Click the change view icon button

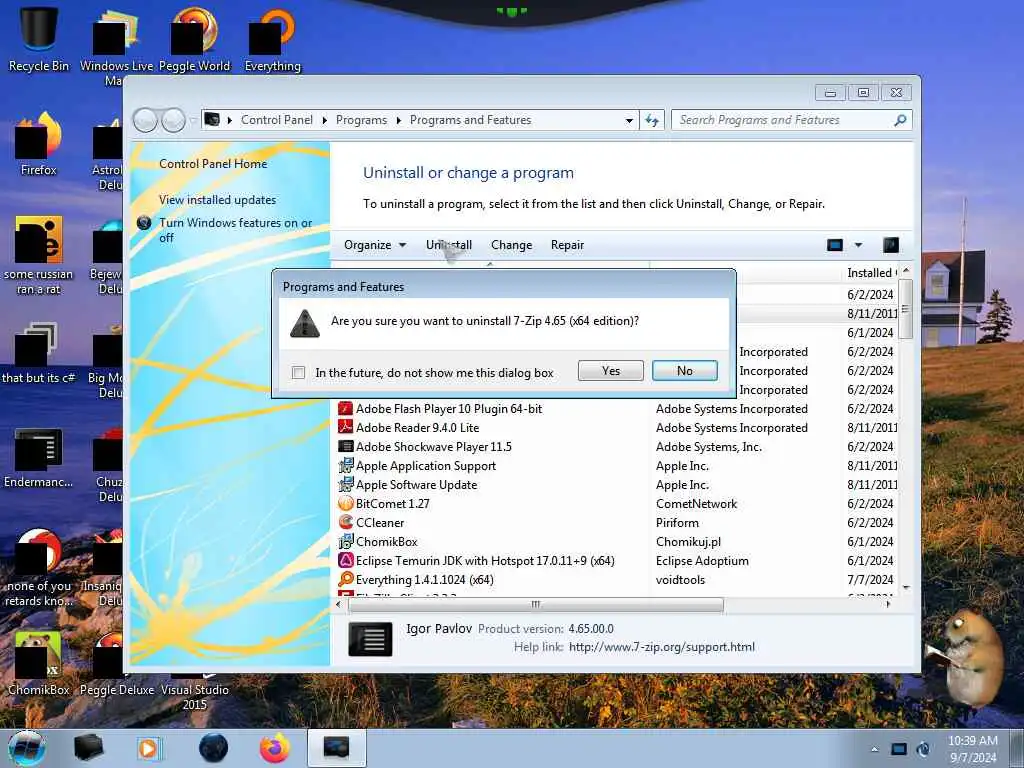(x=835, y=245)
